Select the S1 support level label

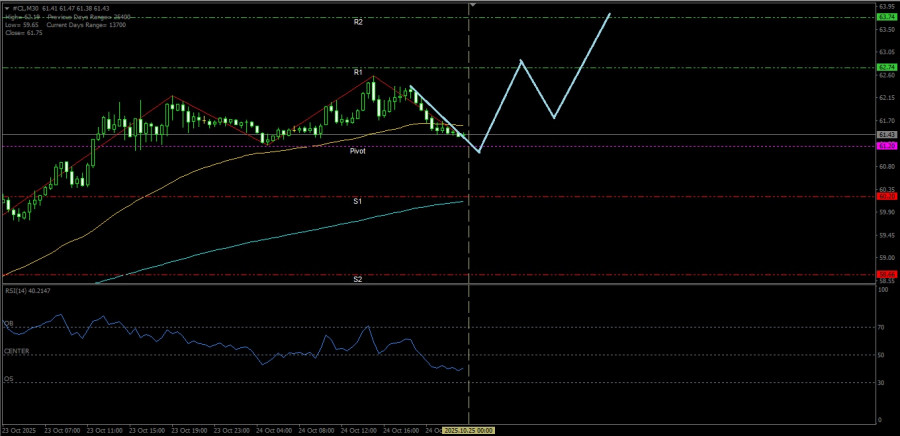click(x=357, y=201)
